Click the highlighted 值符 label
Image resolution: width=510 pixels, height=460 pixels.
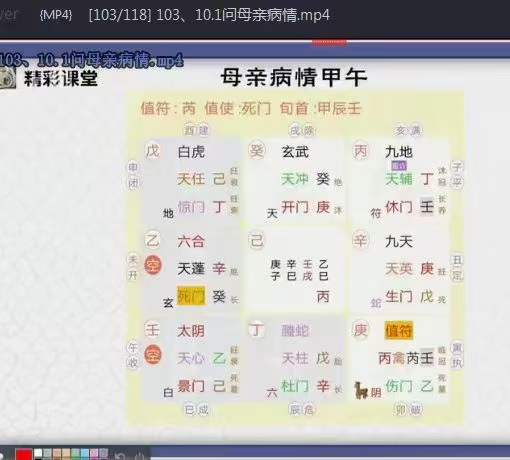pos(399,331)
